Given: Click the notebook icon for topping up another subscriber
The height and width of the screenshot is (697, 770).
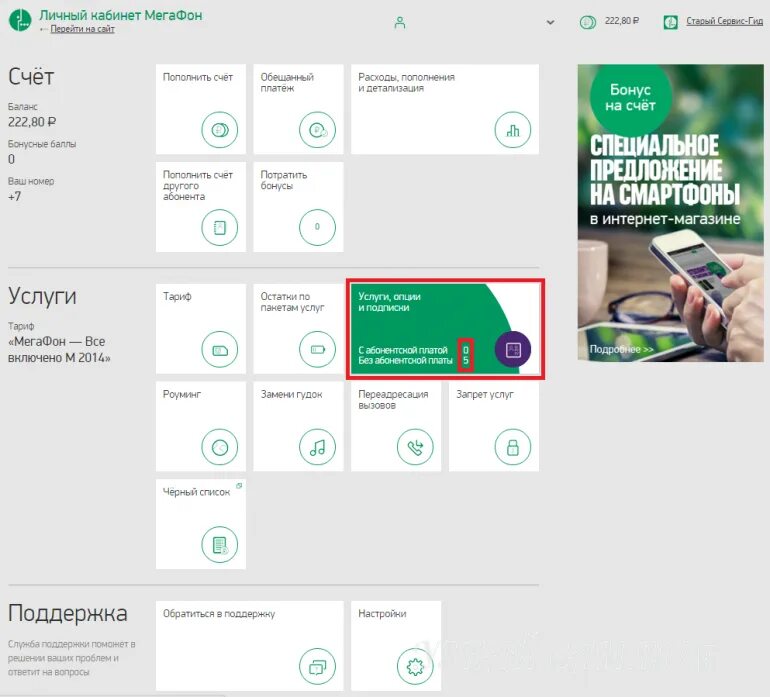Looking at the screenshot, I should tap(220, 227).
